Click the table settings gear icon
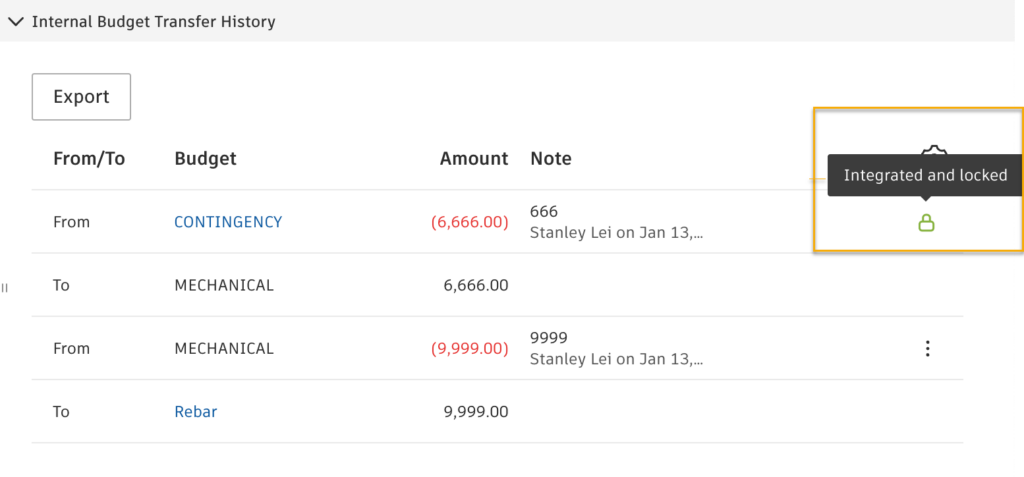 (934, 150)
